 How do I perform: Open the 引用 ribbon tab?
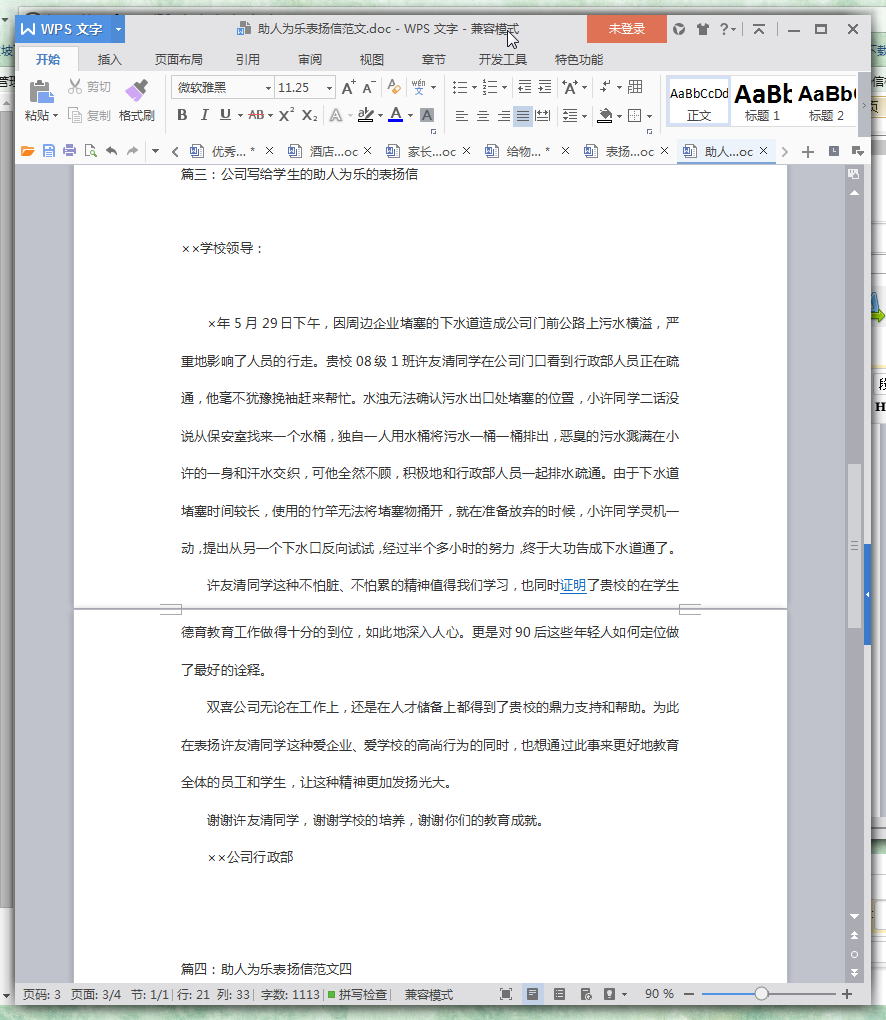pyautogui.click(x=248, y=59)
